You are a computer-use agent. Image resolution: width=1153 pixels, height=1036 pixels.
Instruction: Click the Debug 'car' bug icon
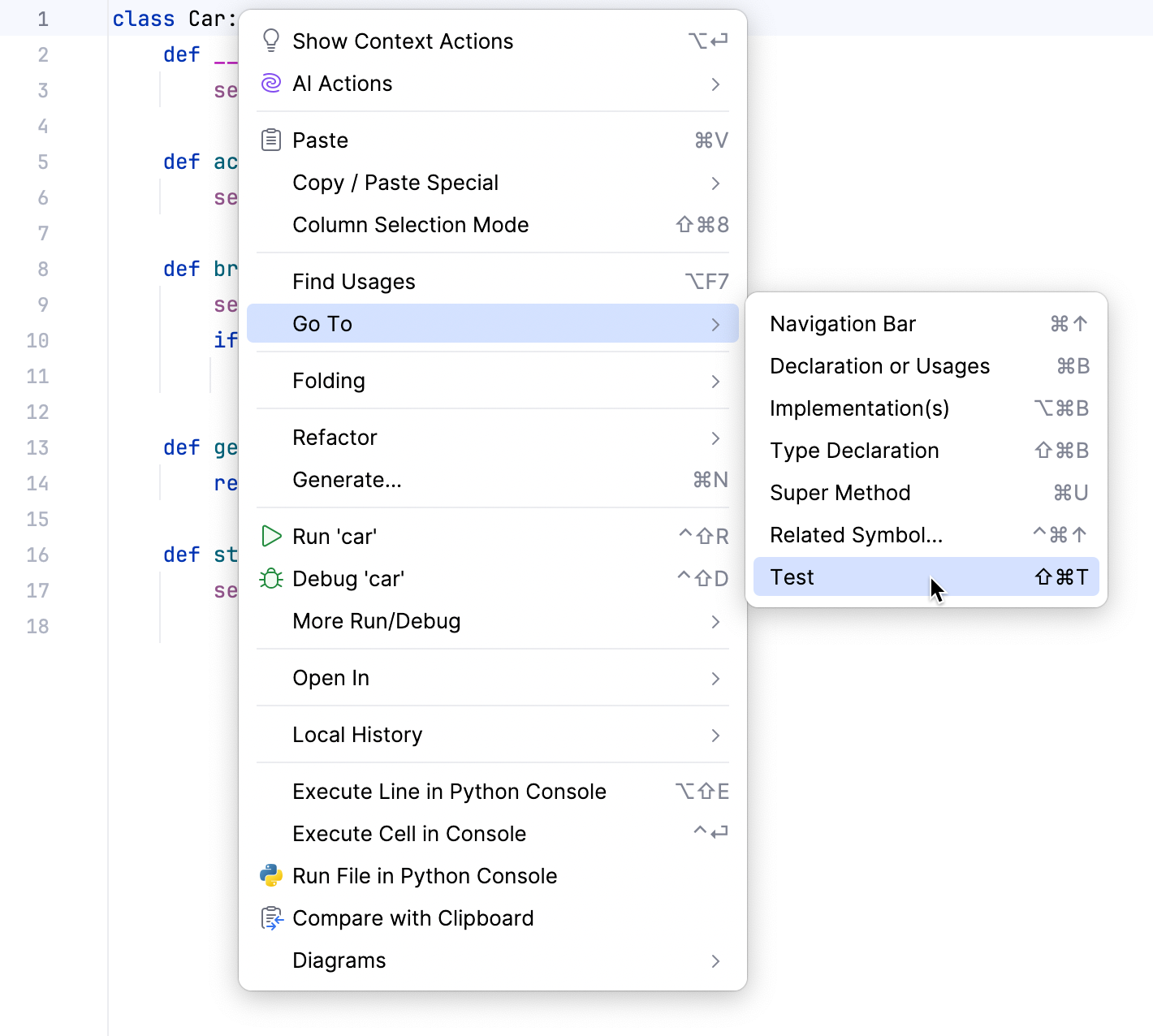(271, 578)
